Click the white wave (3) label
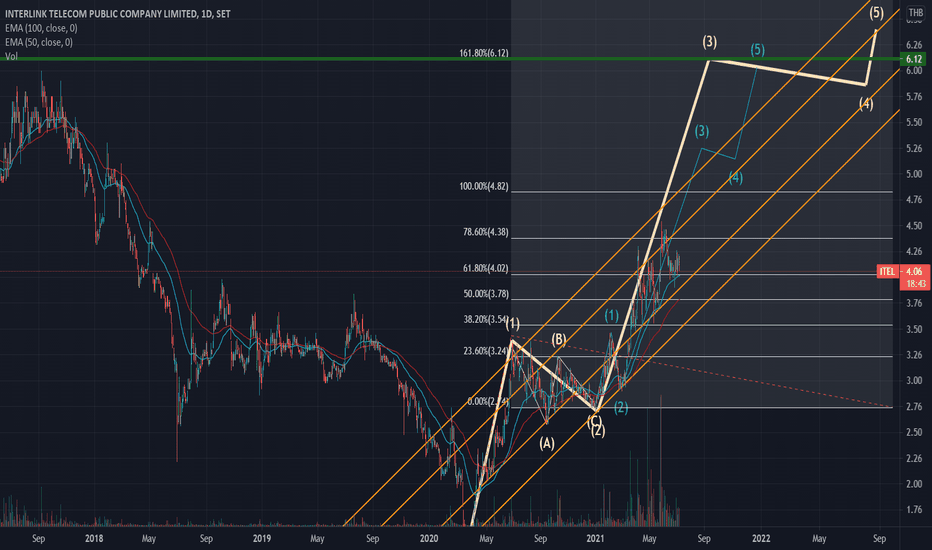The width and height of the screenshot is (932, 550). 709,42
